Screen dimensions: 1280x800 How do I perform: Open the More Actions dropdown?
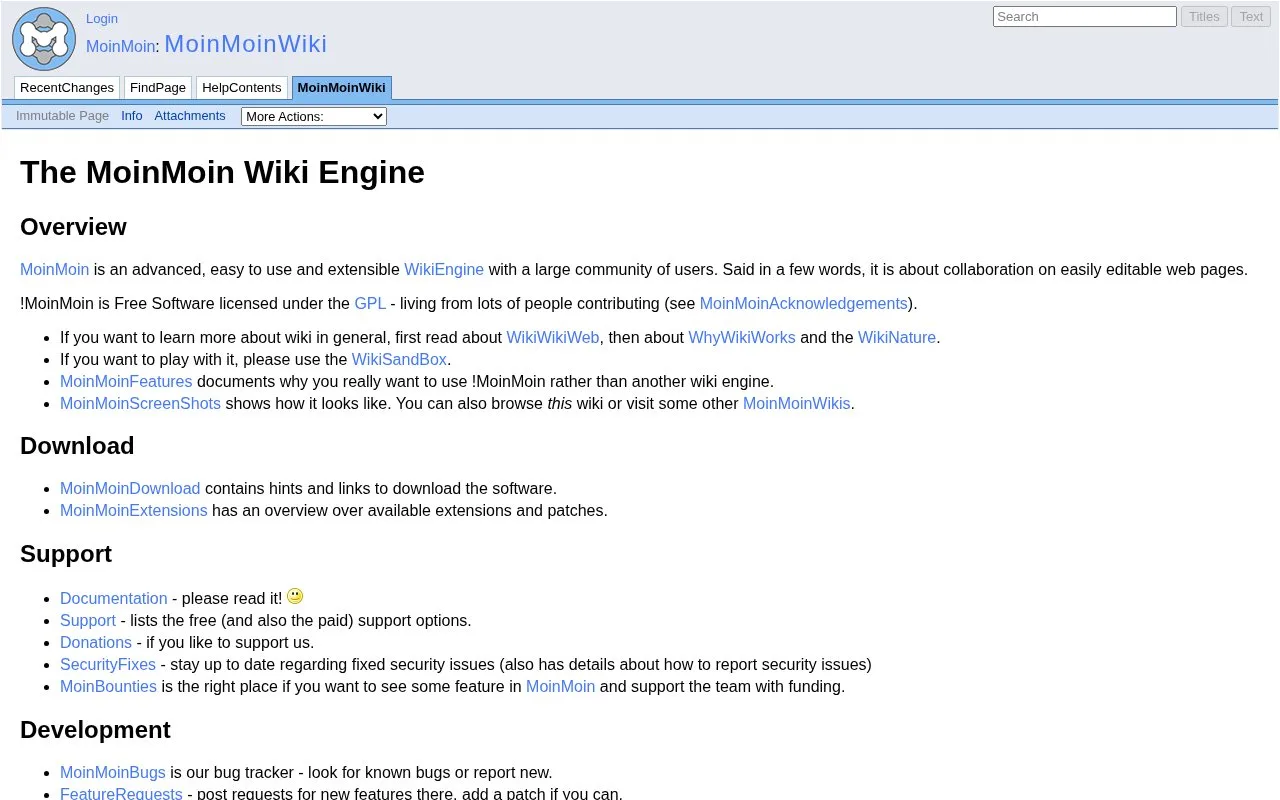314,116
